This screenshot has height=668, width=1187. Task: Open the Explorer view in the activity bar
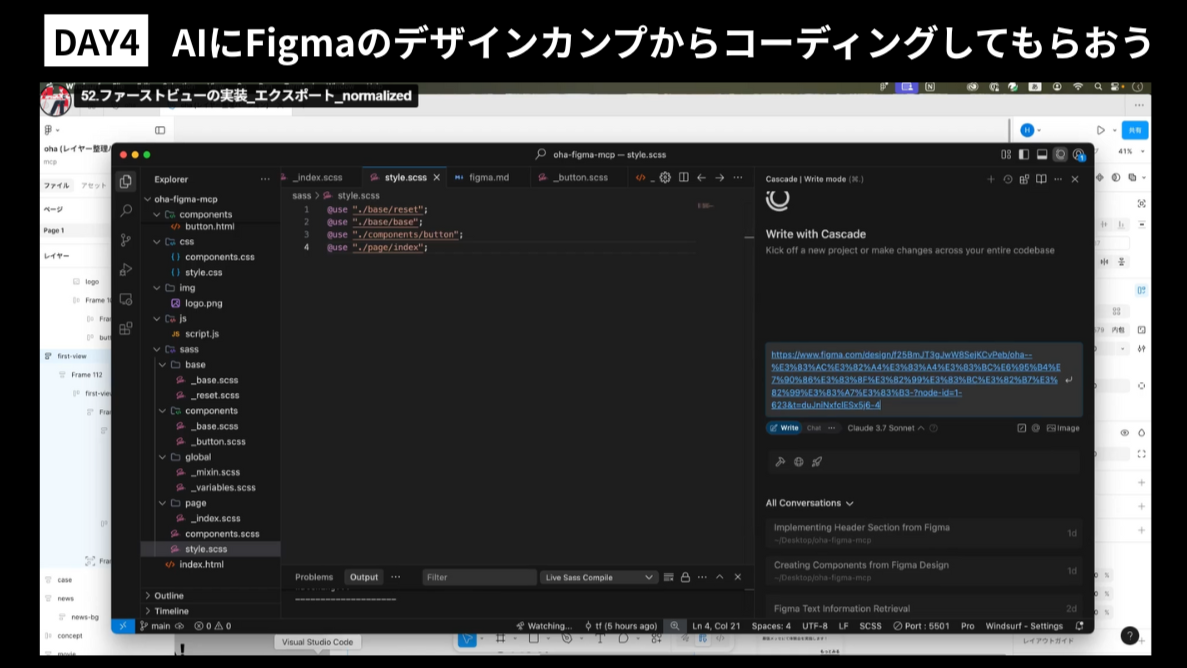point(126,180)
